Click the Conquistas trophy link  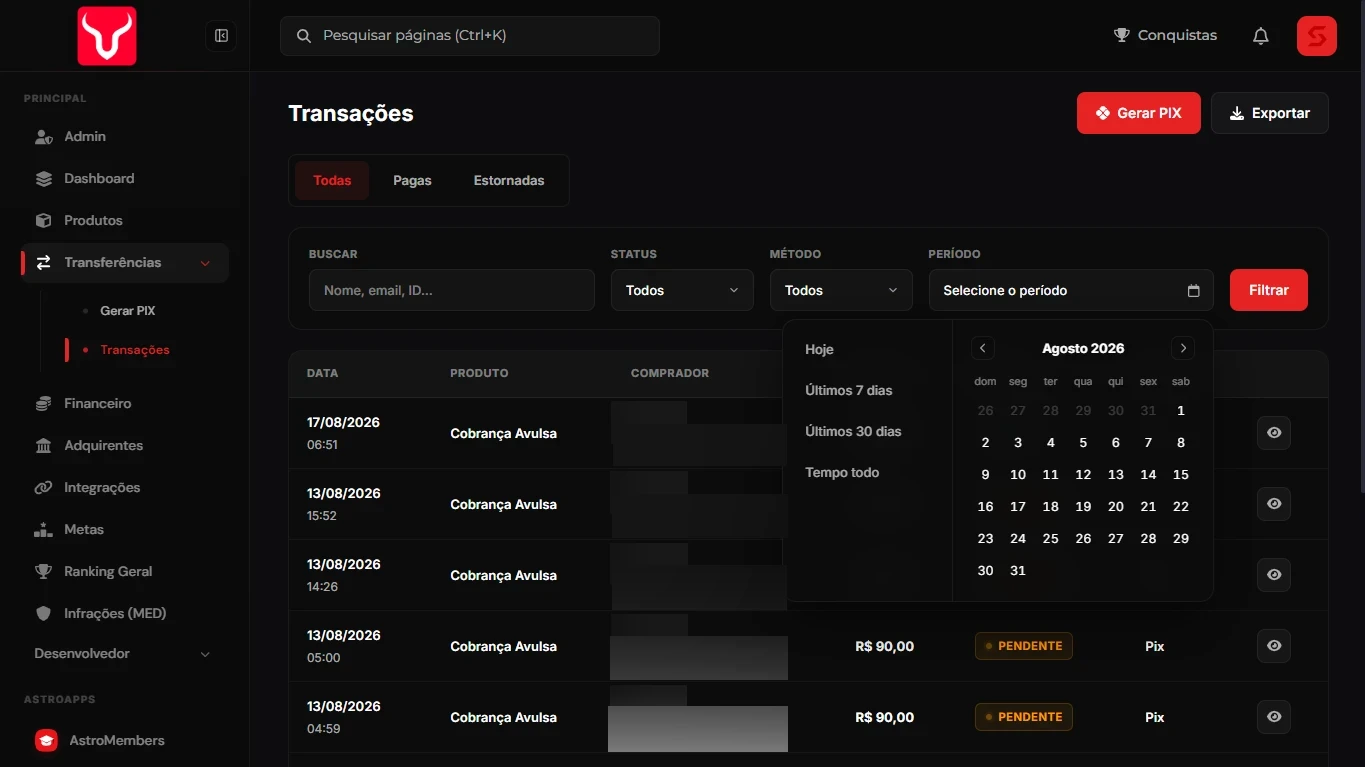pos(1165,35)
